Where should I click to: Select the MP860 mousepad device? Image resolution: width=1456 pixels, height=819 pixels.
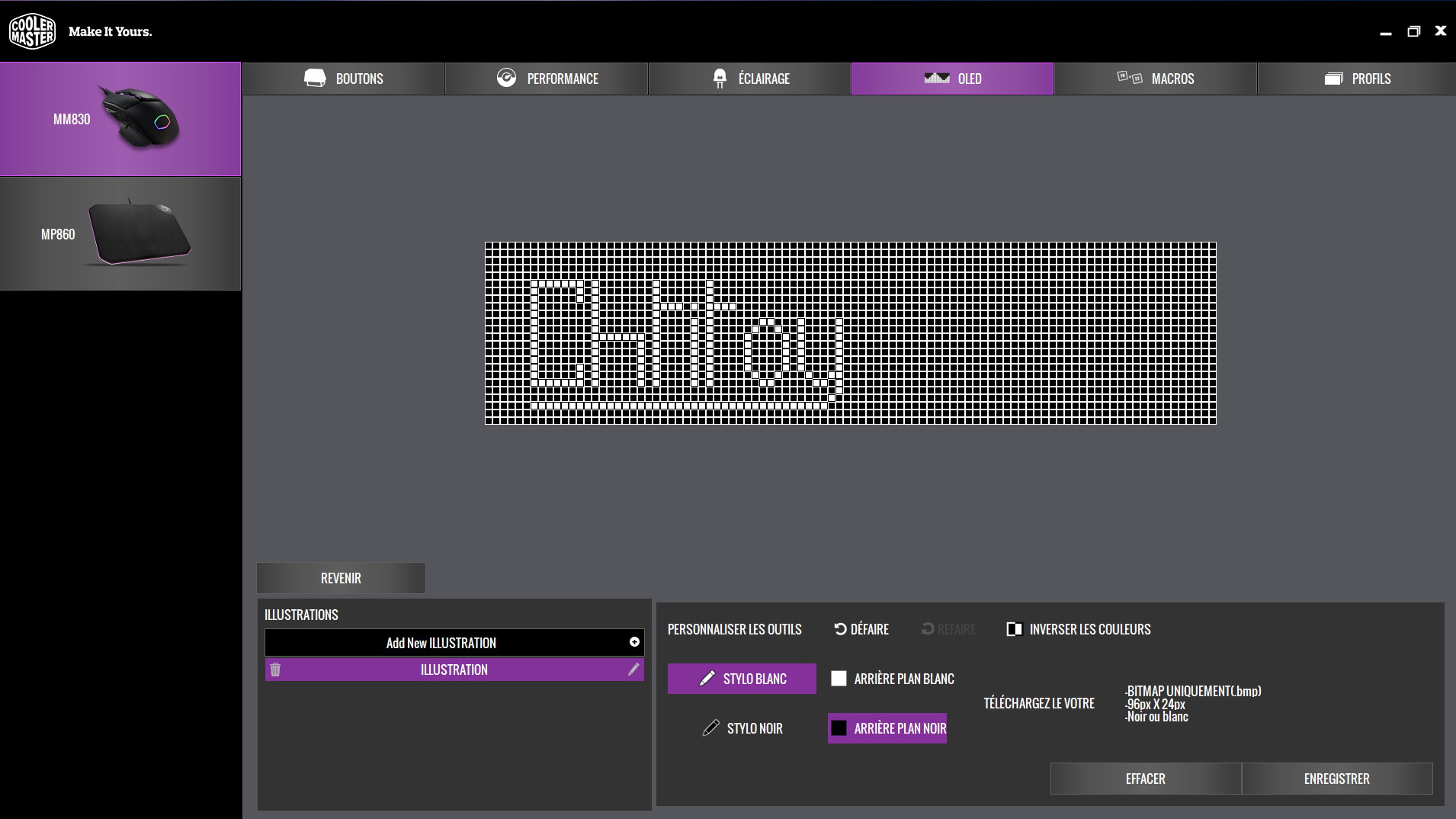click(120, 233)
